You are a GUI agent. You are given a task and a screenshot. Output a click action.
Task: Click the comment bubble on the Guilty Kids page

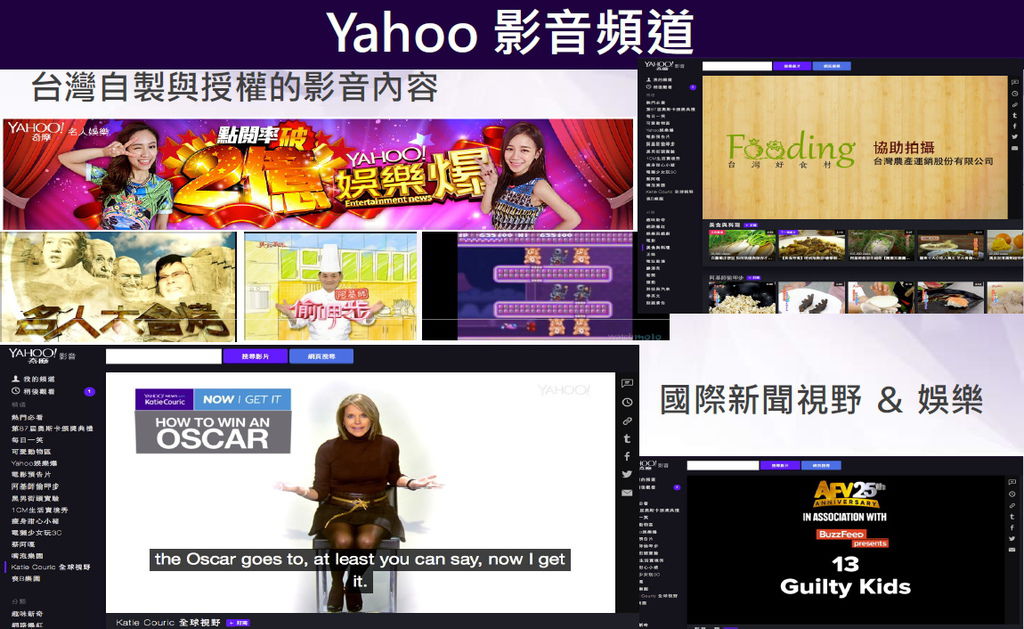point(1012,482)
